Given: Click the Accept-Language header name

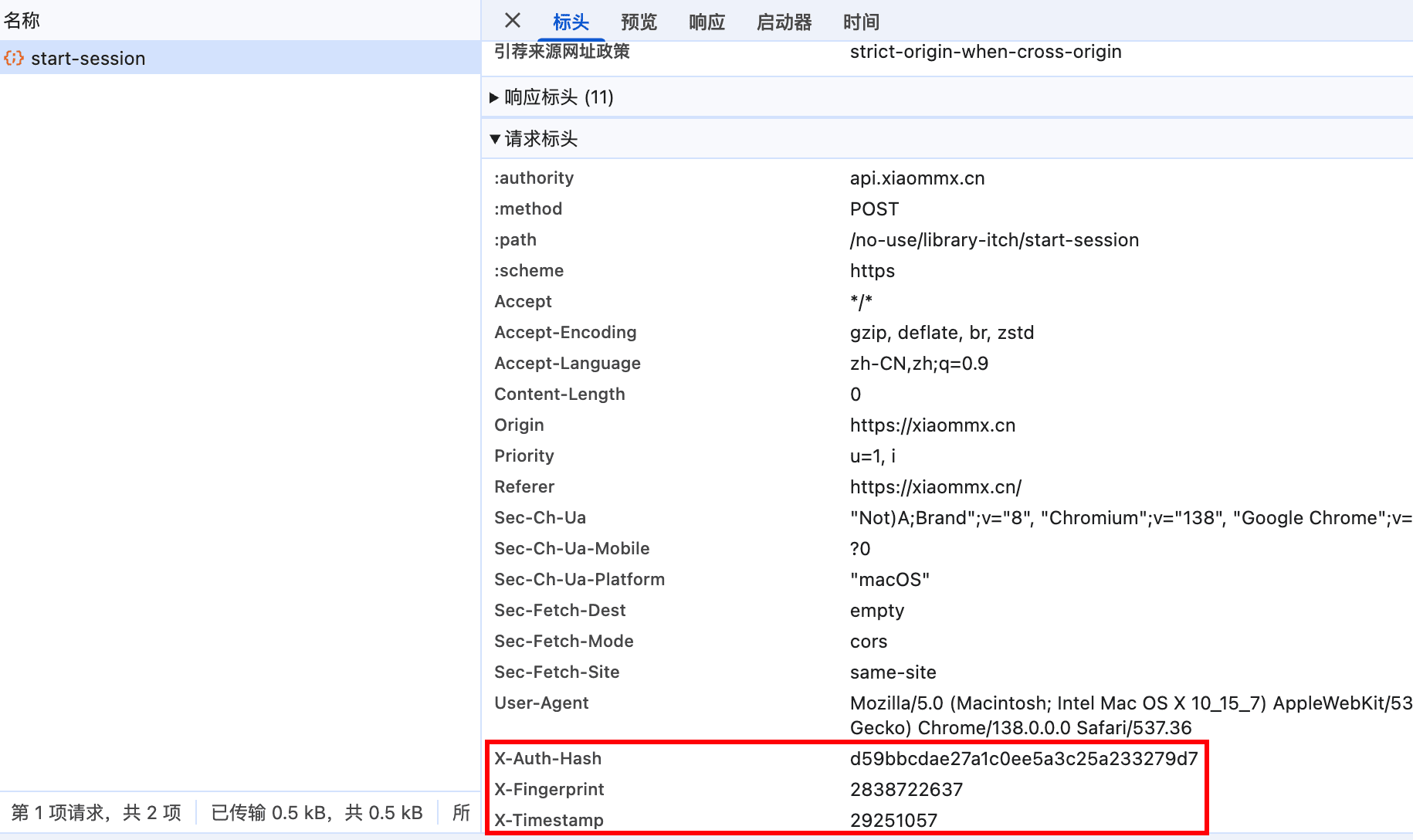Looking at the screenshot, I should click(x=568, y=364).
